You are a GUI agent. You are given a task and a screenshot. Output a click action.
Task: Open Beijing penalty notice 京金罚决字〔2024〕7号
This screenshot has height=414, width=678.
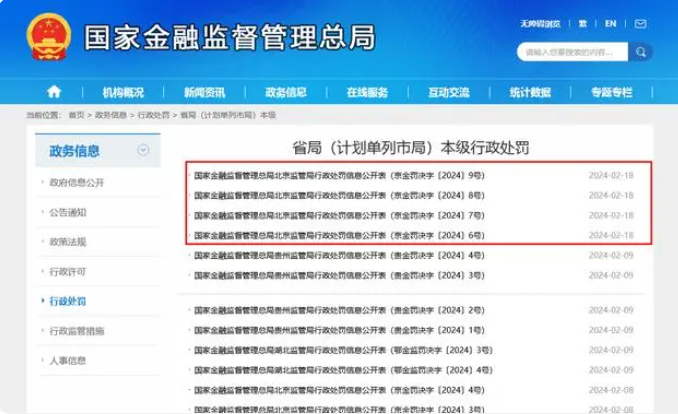[339, 215]
